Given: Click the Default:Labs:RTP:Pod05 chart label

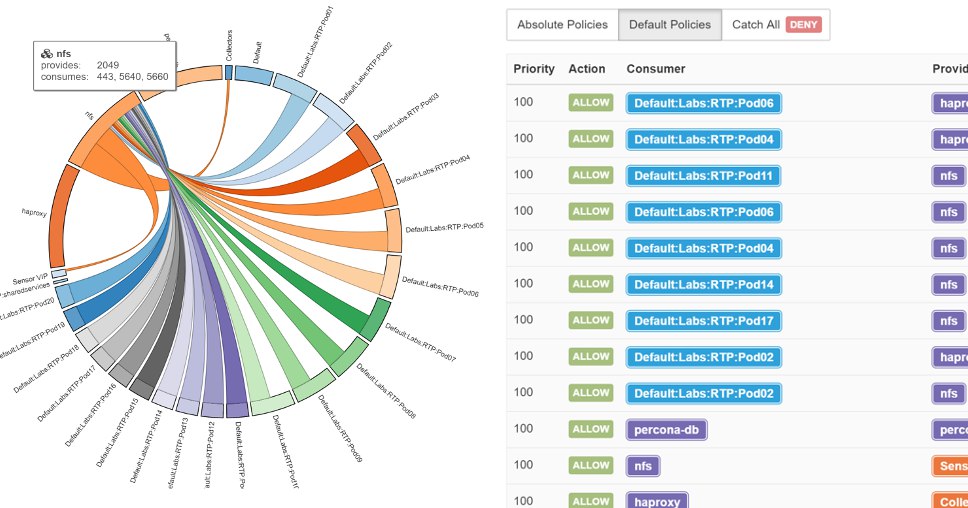Looking at the screenshot, I should tap(444, 227).
